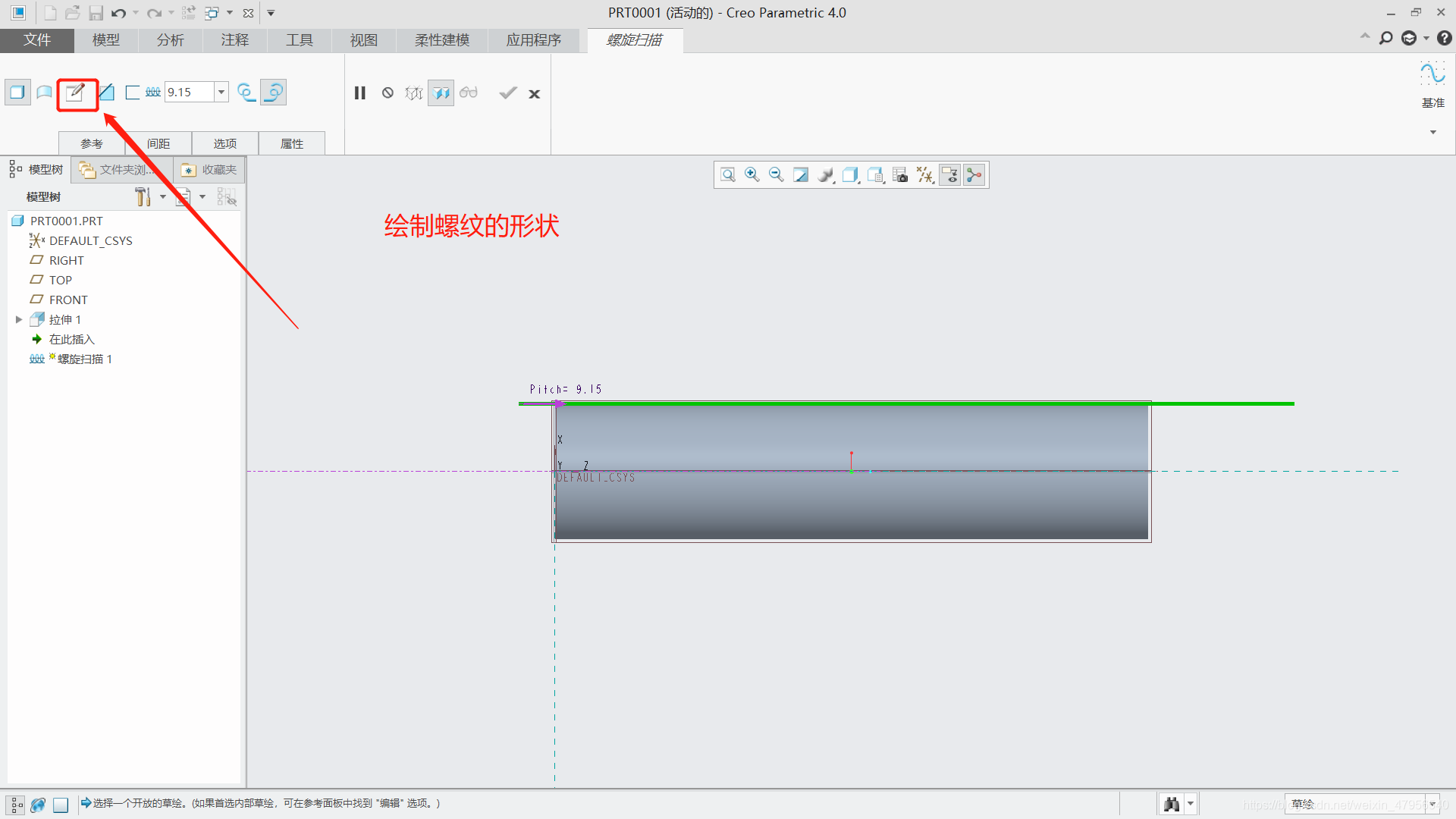Click the refit view icon
1456x819 pixels.
pos(727,175)
